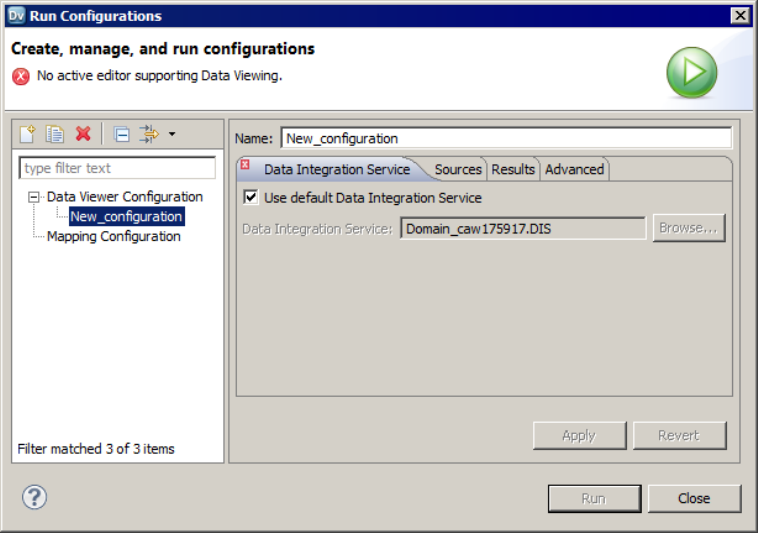This screenshot has width=758, height=533.
Task: Open the help question mark icon
Action: point(35,497)
